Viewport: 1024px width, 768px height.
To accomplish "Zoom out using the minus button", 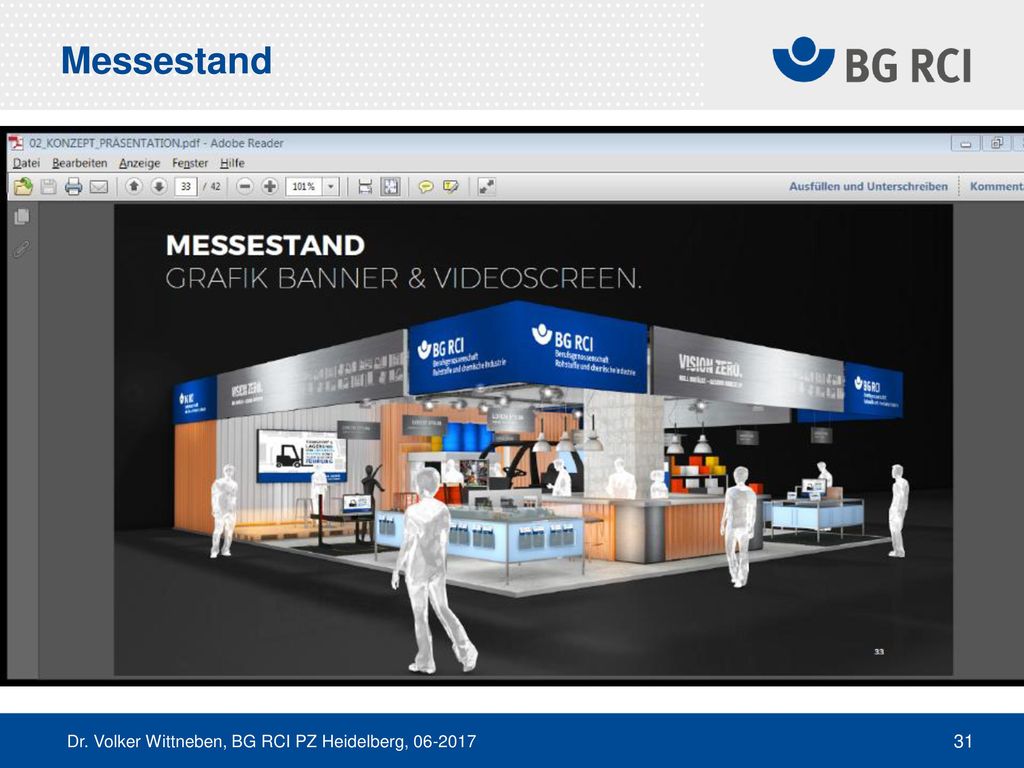I will pos(244,187).
